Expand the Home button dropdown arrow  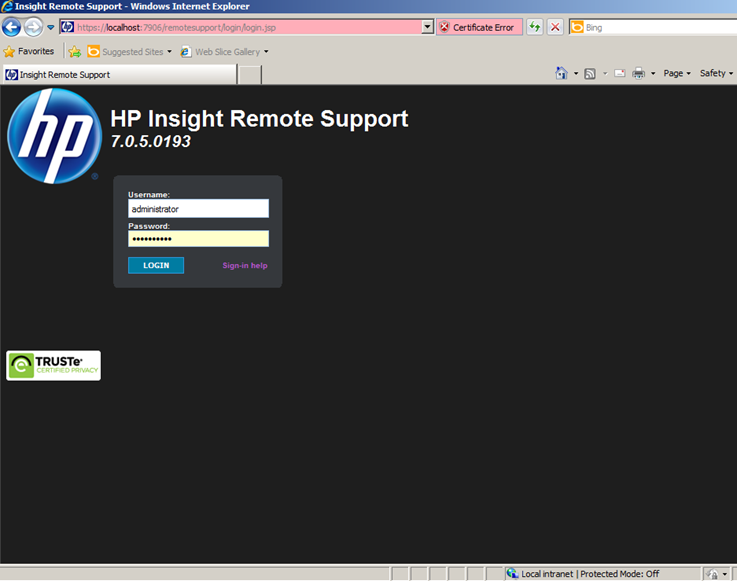(576, 73)
